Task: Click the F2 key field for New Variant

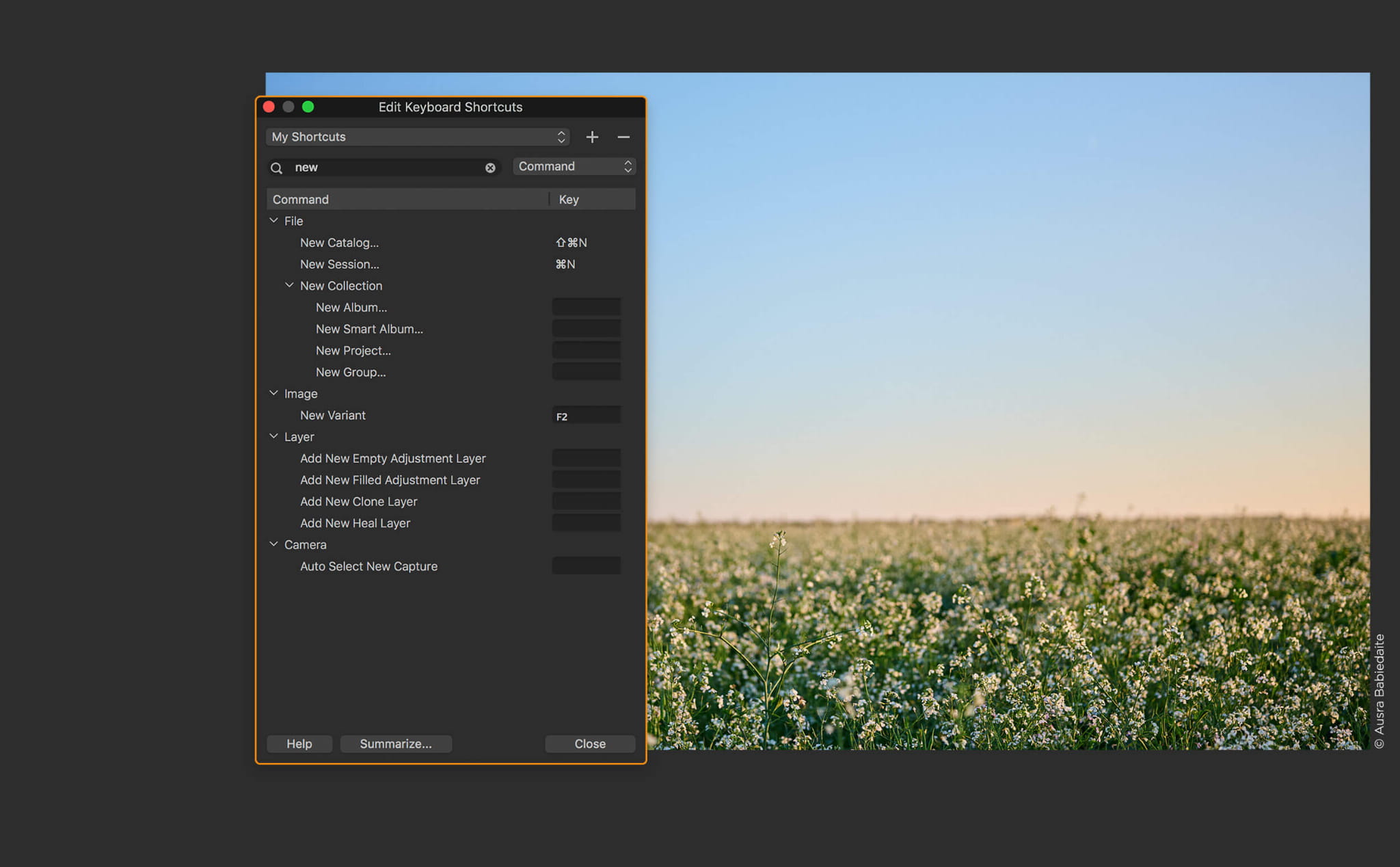Action: pos(587,415)
